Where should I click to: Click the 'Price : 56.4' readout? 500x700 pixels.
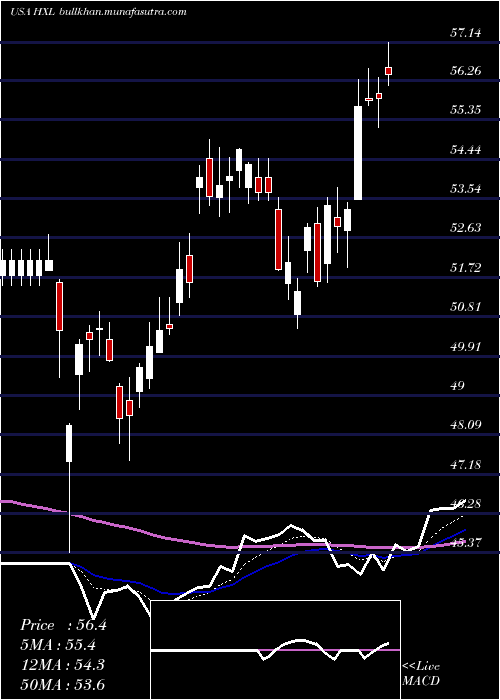pyautogui.click(x=63, y=625)
